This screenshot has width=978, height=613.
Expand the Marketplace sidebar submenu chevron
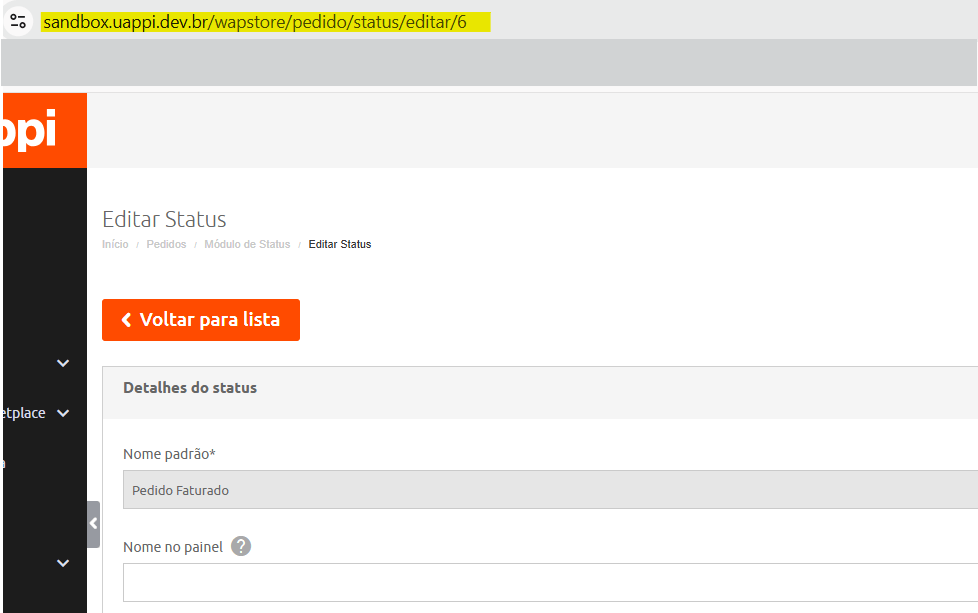coord(63,413)
